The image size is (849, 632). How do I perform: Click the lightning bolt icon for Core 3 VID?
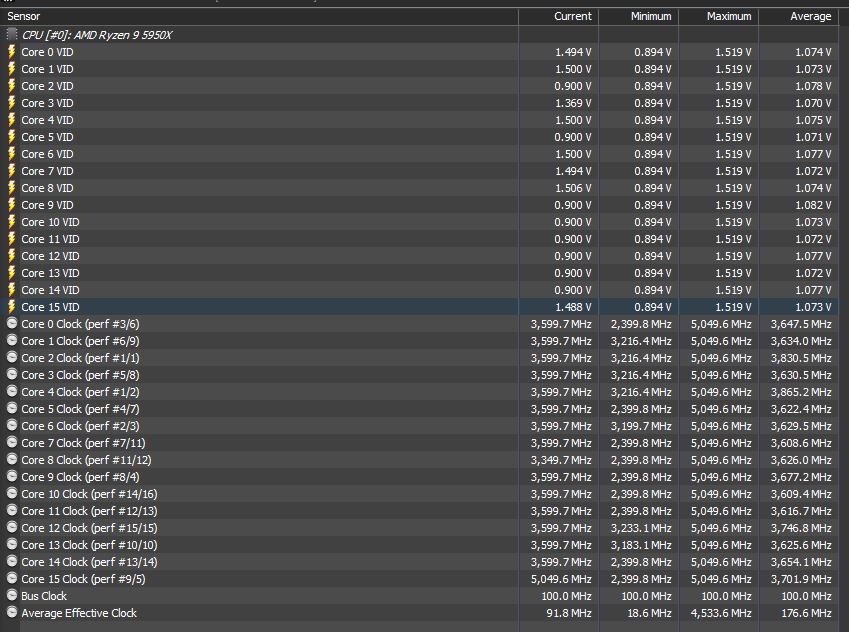coord(11,103)
